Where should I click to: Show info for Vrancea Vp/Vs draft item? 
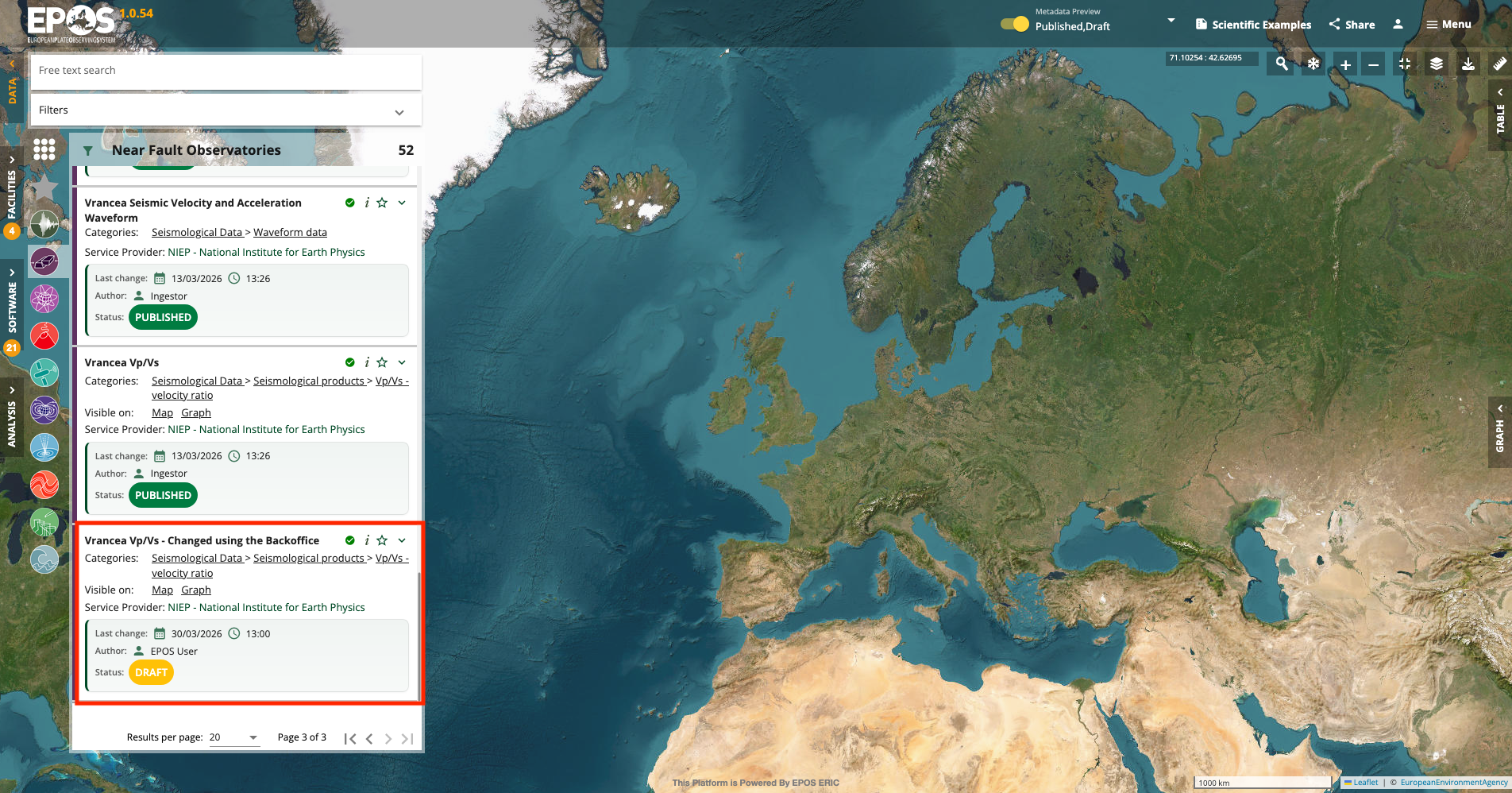366,540
